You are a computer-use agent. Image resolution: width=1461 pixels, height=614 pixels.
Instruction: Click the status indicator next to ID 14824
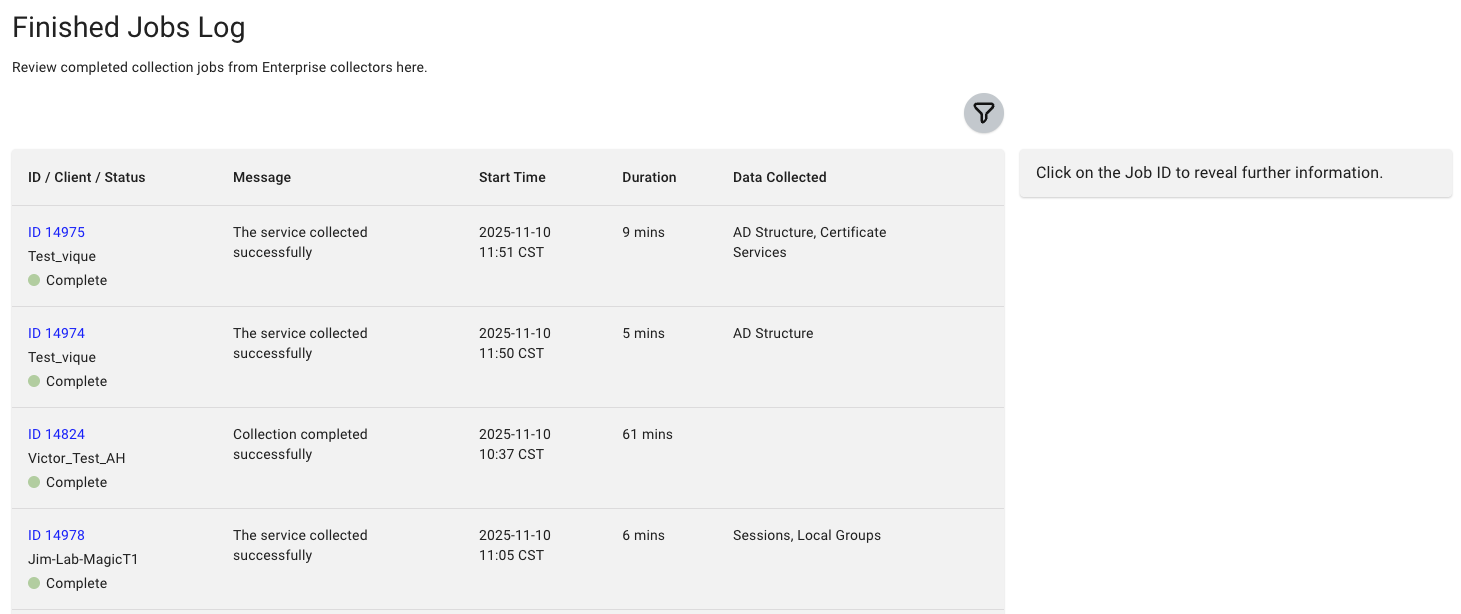point(33,482)
